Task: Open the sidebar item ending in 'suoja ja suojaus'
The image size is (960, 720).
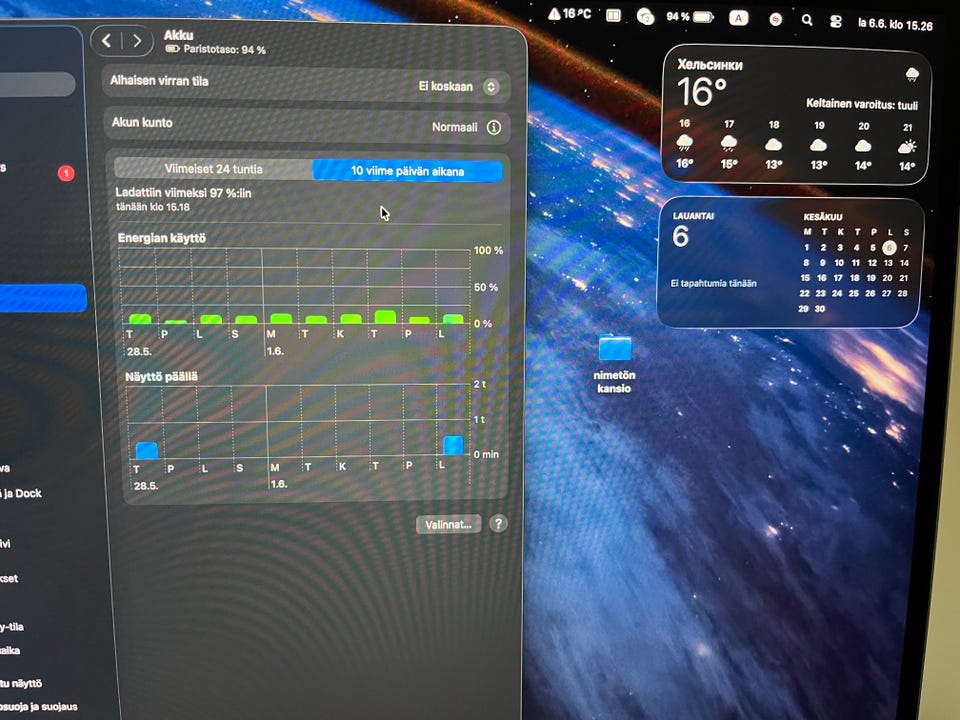Action: tap(38, 707)
